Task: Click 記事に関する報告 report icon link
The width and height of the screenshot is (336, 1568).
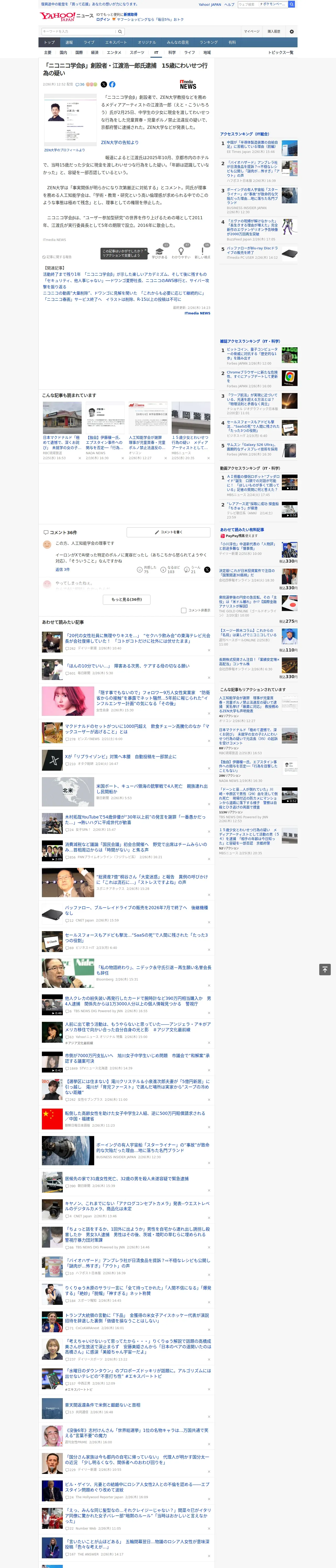Action: point(57,257)
